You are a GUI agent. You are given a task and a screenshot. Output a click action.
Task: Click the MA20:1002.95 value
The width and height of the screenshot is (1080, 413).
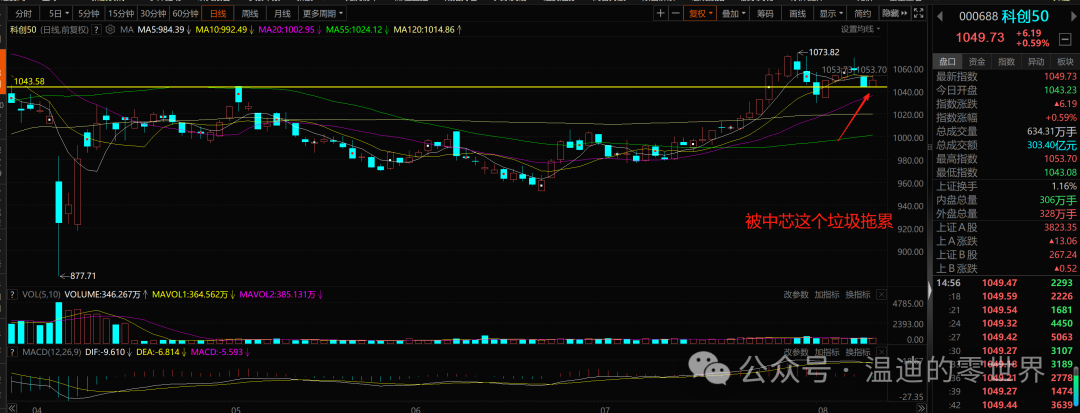click(x=289, y=30)
